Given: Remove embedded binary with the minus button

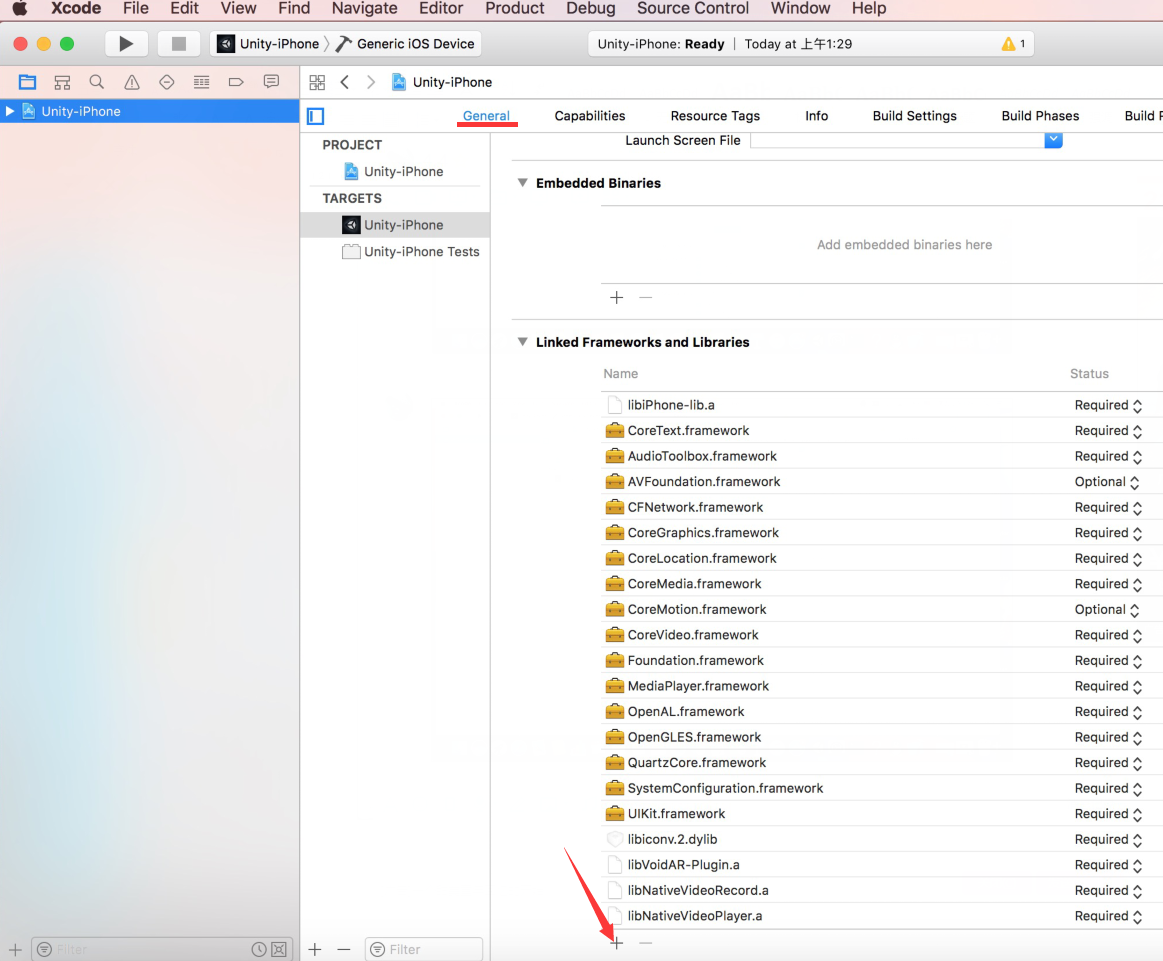Looking at the screenshot, I should (645, 297).
